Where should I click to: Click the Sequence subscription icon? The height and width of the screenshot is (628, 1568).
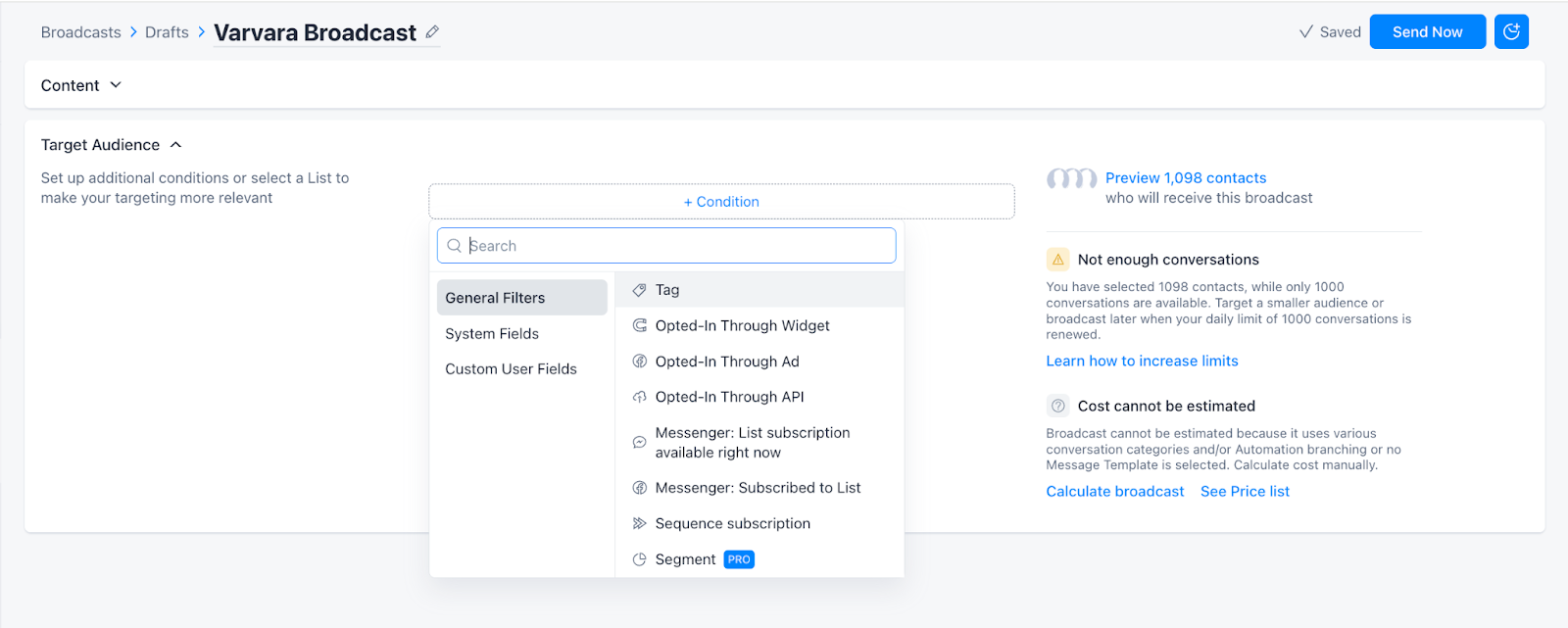pyautogui.click(x=639, y=523)
